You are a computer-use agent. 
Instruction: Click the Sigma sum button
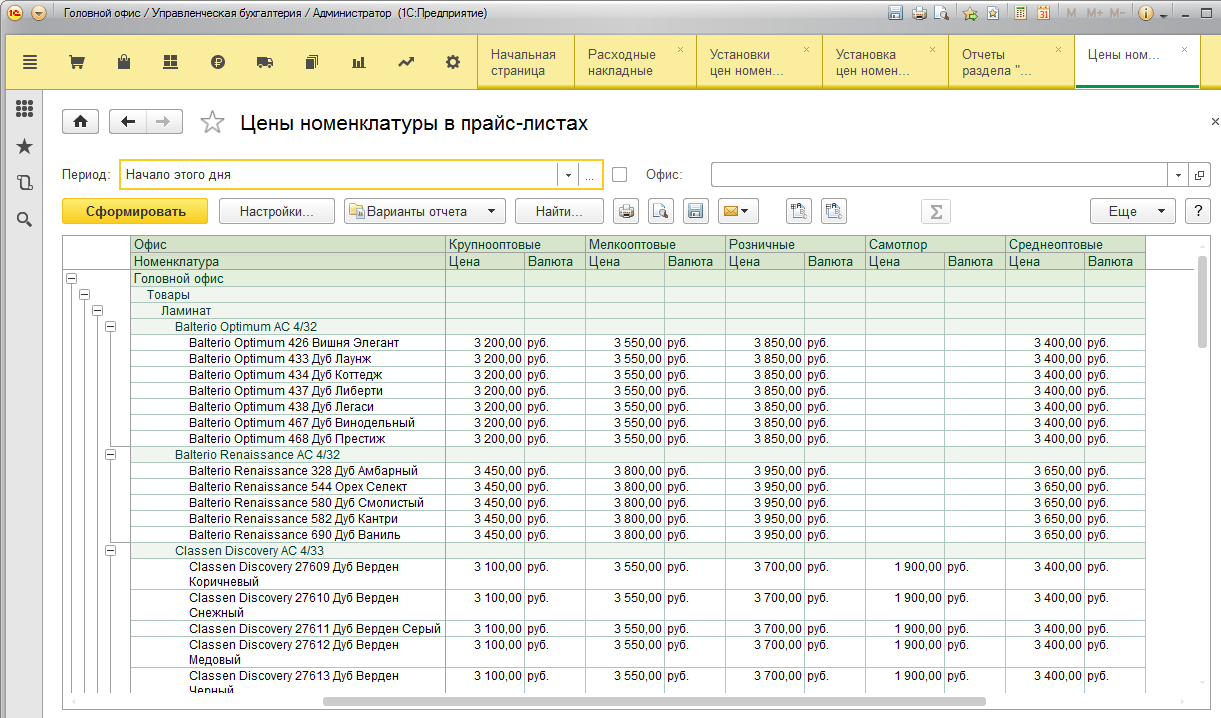[x=936, y=211]
